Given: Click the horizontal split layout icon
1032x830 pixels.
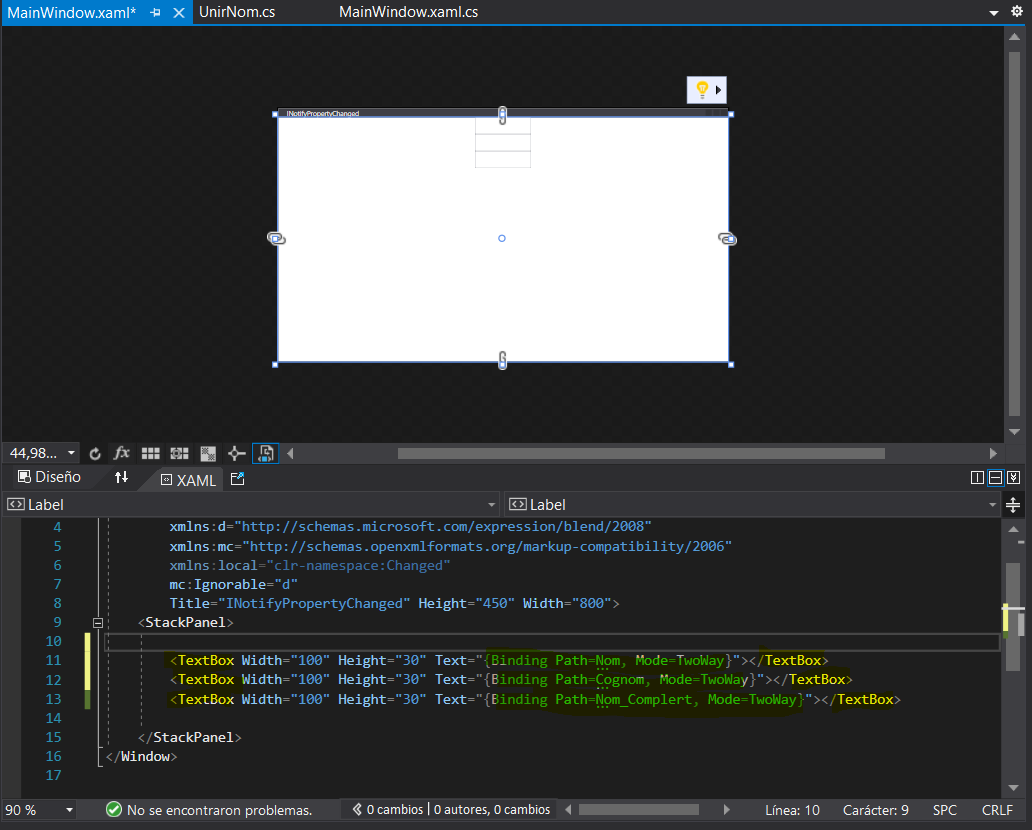Looking at the screenshot, I should point(996,478).
